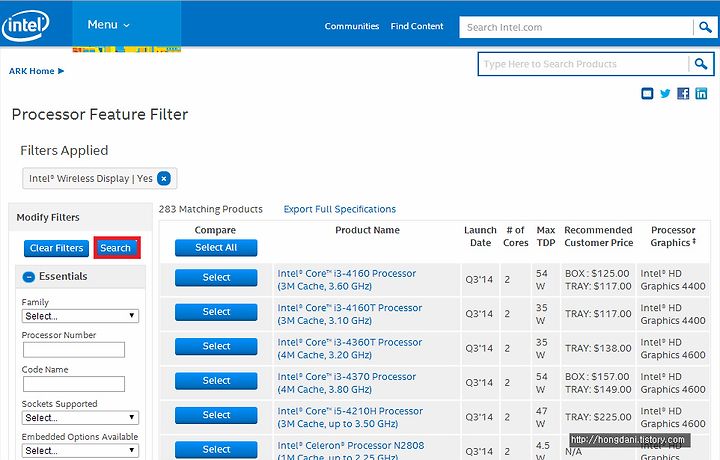Focus the Search Intel.com field
The image size is (720, 460).
click(576, 27)
